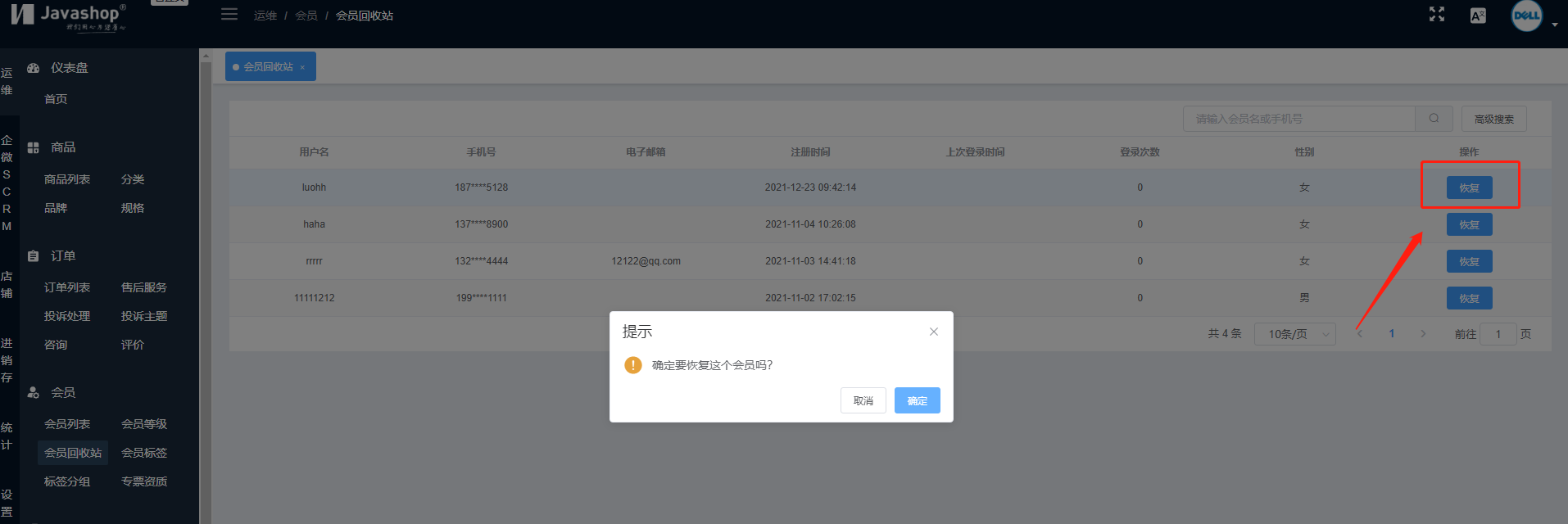1568x524 pixels.
Task: Select page number 1
Action: [x=1391, y=334]
